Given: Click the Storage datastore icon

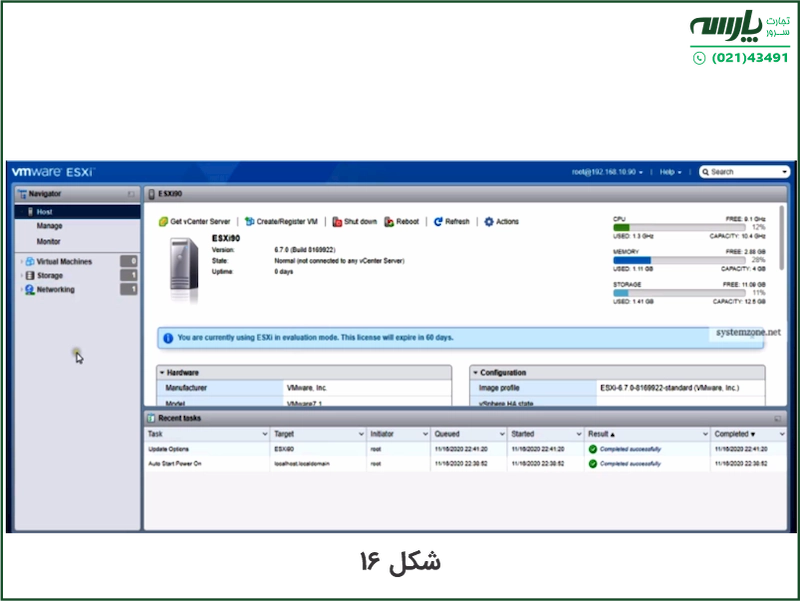Looking at the screenshot, I should (30, 276).
